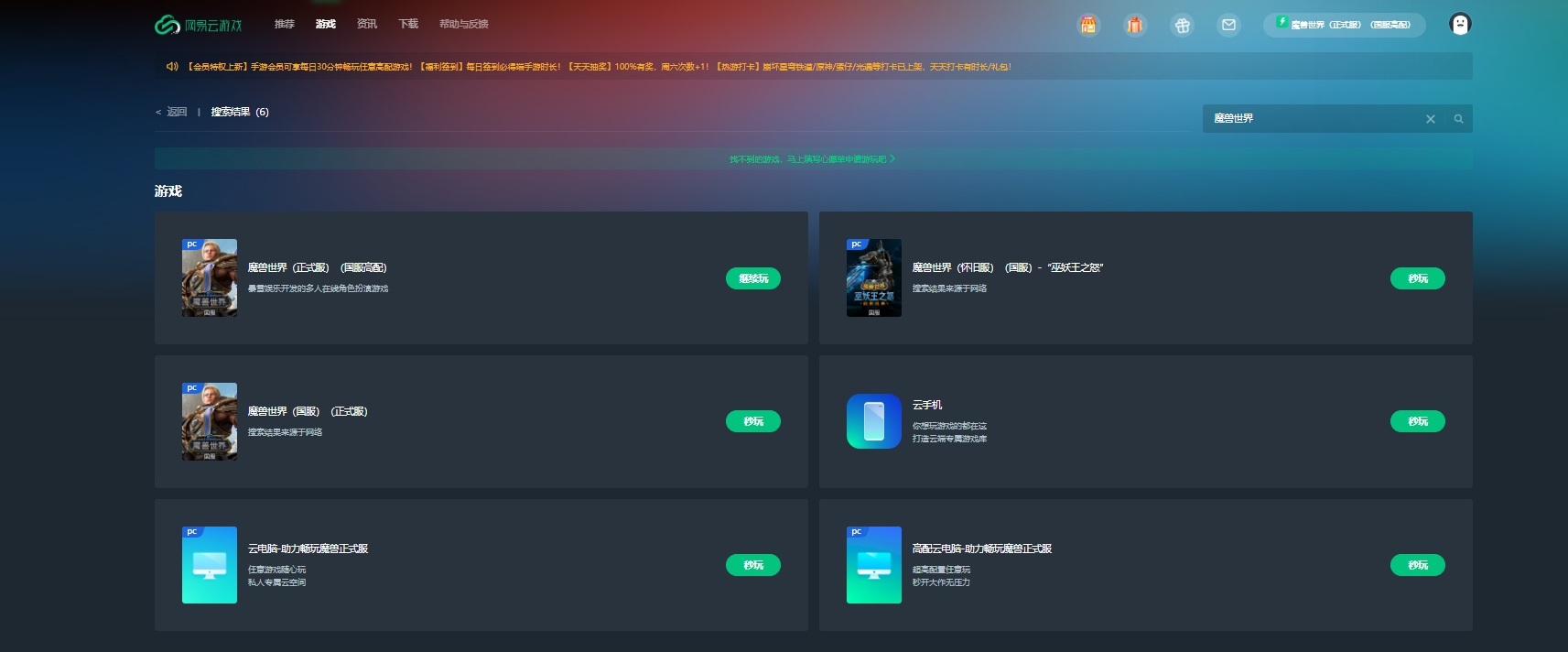The image size is (1568, 652).
Task: Open the white gift rewards icon
Action: (x=1182, y=25)
